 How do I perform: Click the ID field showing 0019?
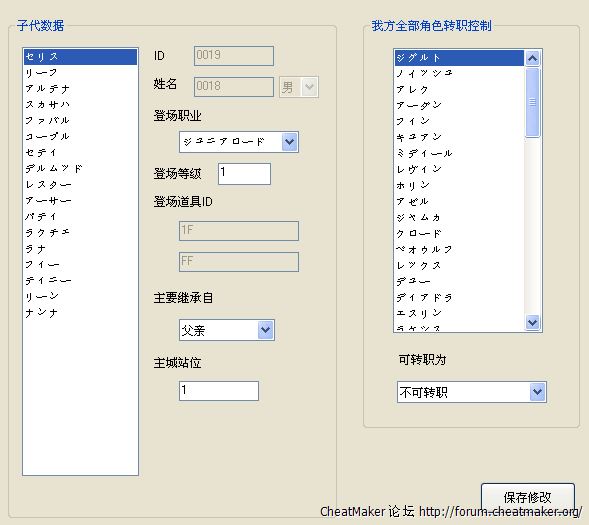point(234,56)
